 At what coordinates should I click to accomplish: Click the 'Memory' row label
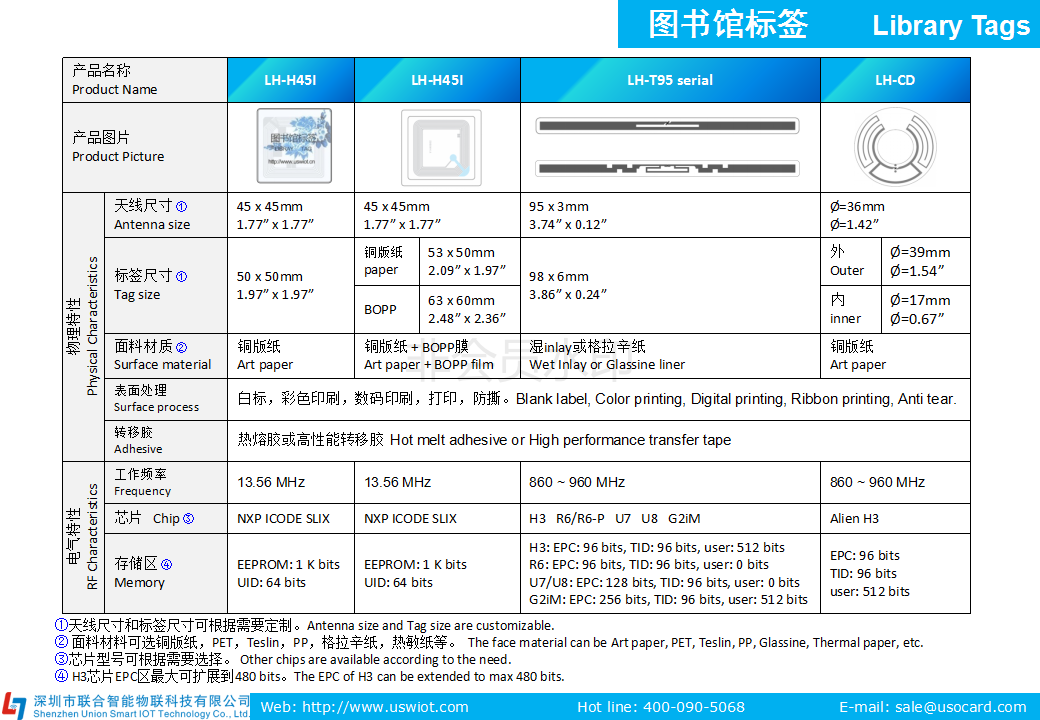point(139,583)
